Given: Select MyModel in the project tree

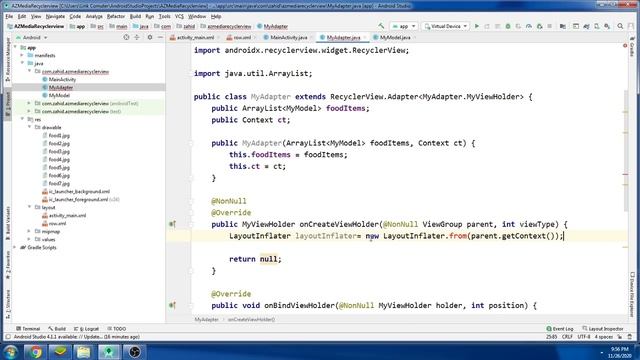Looking at the screenshot, I should [x=59, y=95].
